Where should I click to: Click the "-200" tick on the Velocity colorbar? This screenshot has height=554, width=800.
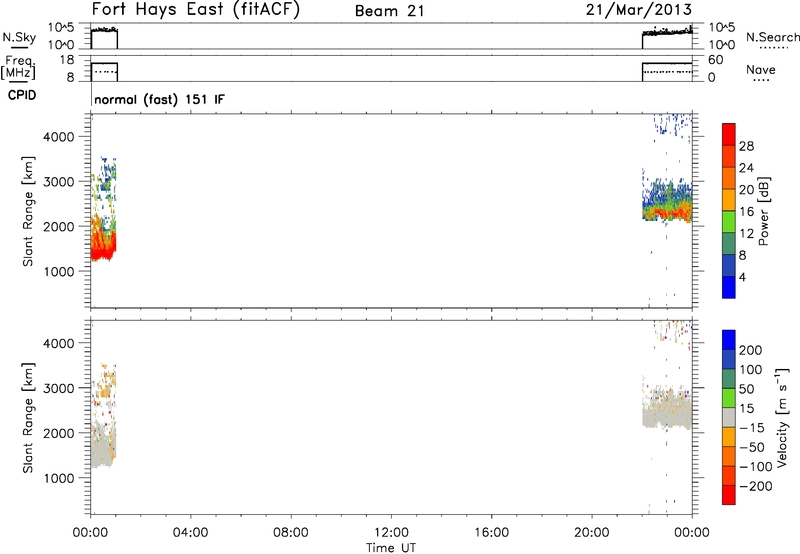click(x=756, y=486)
